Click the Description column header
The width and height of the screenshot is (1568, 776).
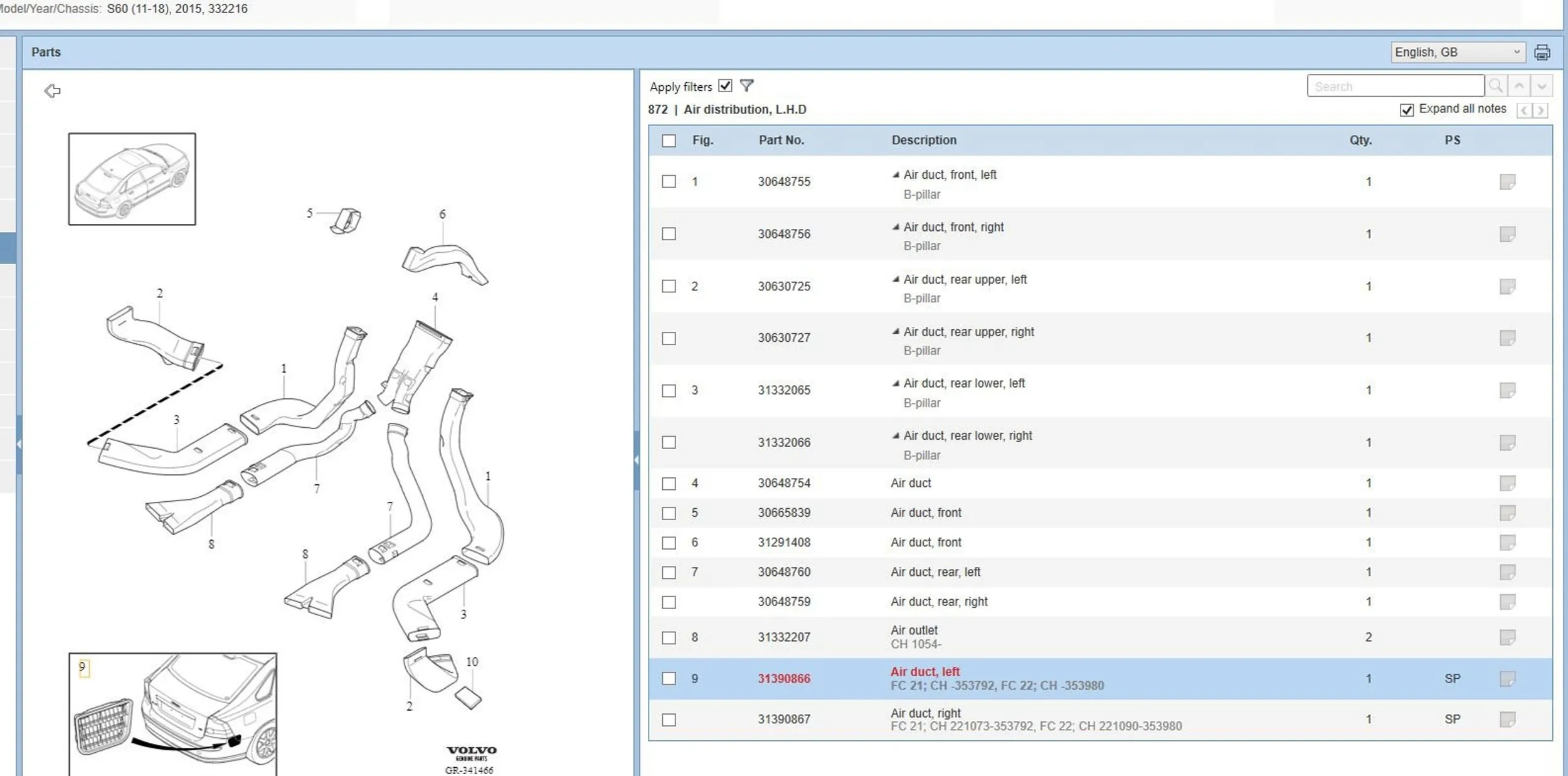pyautogui.click(x=924, y=141)
